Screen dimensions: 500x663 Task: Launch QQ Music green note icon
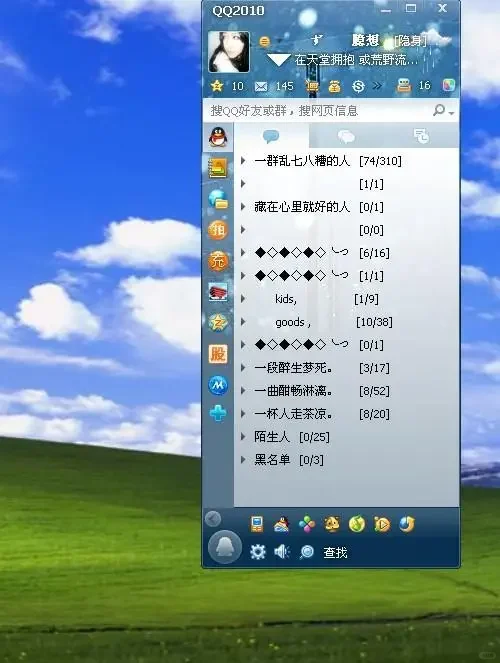coord(357,525)
